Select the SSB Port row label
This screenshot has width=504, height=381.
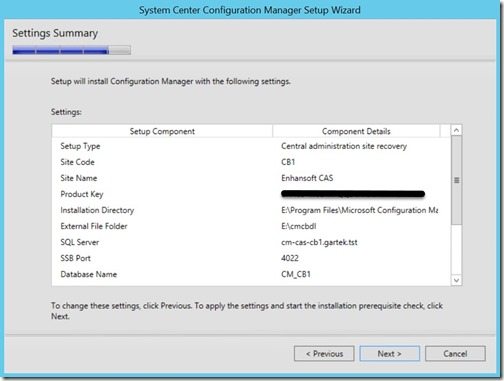point(75,258)
